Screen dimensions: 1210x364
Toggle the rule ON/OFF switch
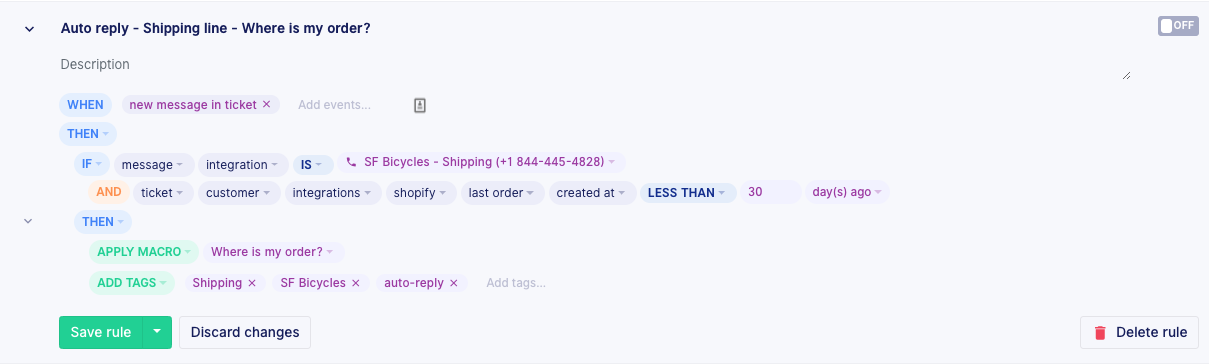pyautogui.click(x=1178, y=26)
